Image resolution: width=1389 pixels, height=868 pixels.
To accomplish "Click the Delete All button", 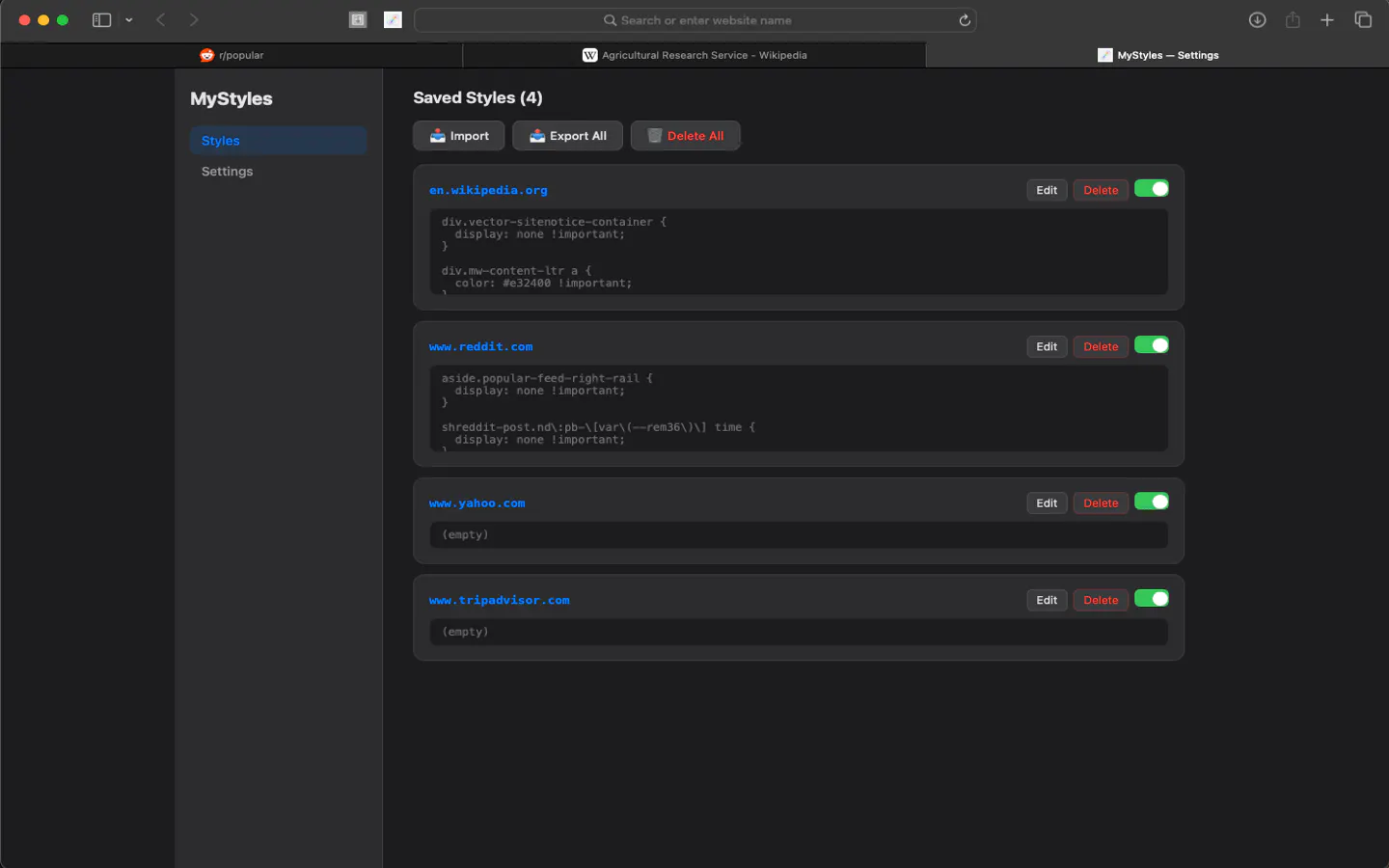I will [686, 136].
